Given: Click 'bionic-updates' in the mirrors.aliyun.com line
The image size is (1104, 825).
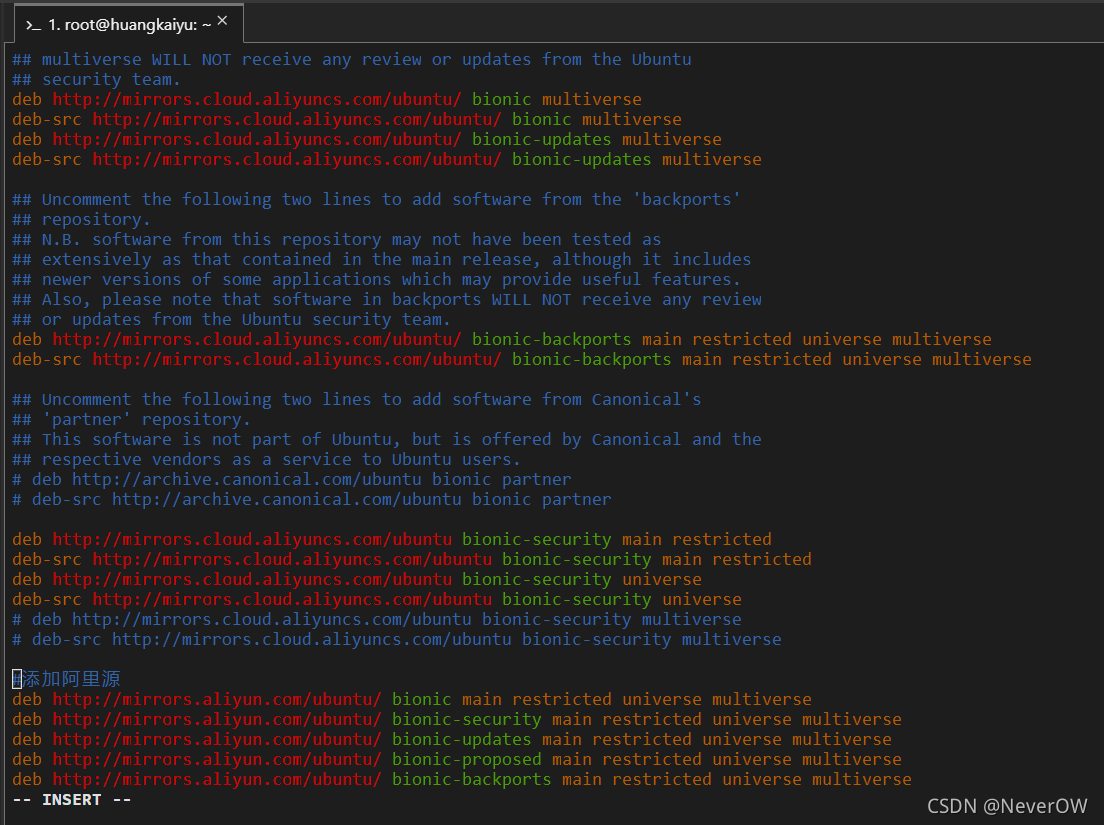Looking at the screenshot, I should [x=461, y=739].
